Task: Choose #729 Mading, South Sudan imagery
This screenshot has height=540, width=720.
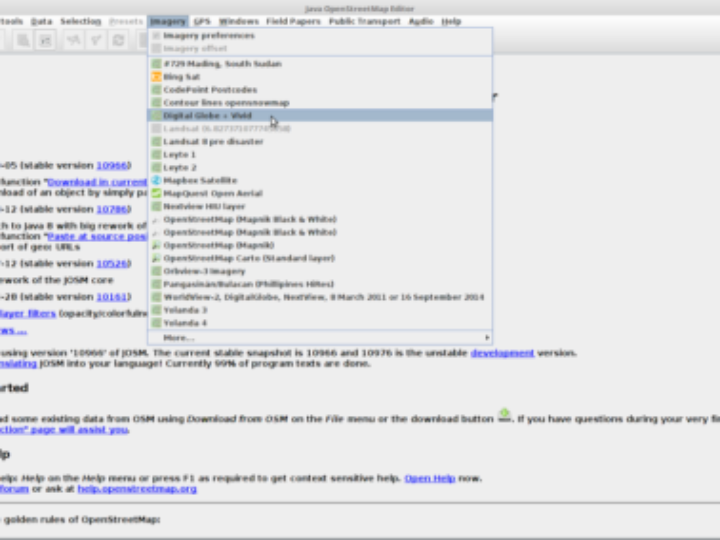Action: pos(221,63)
